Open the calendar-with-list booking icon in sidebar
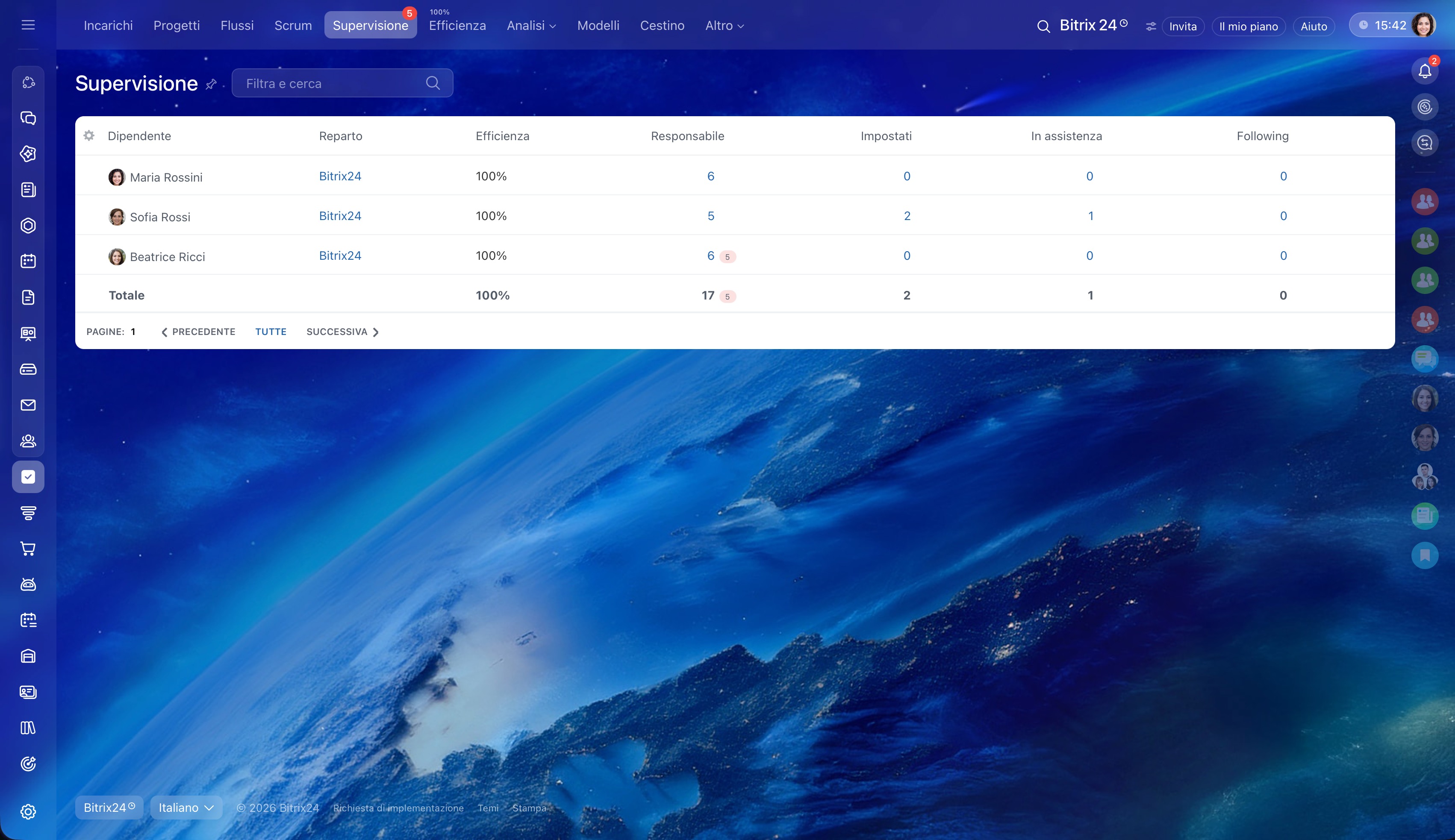This screenshot has height=840, width=1455. coord(28,620)
